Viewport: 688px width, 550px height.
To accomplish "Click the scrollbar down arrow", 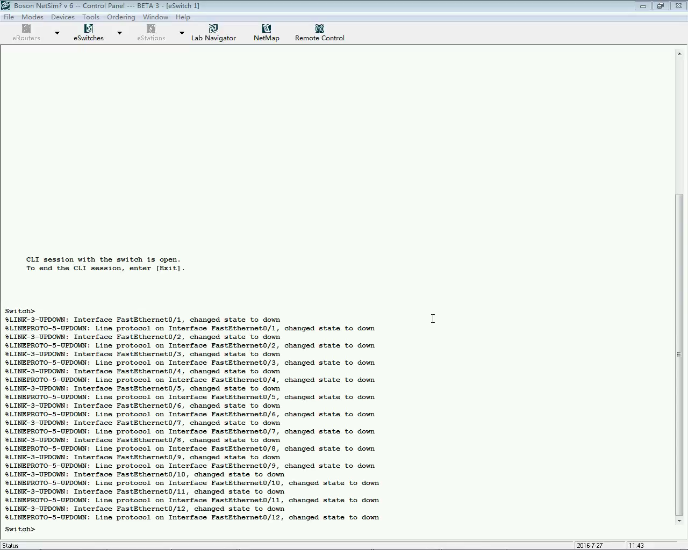I will pyautogui.click(x=679, y=521).
